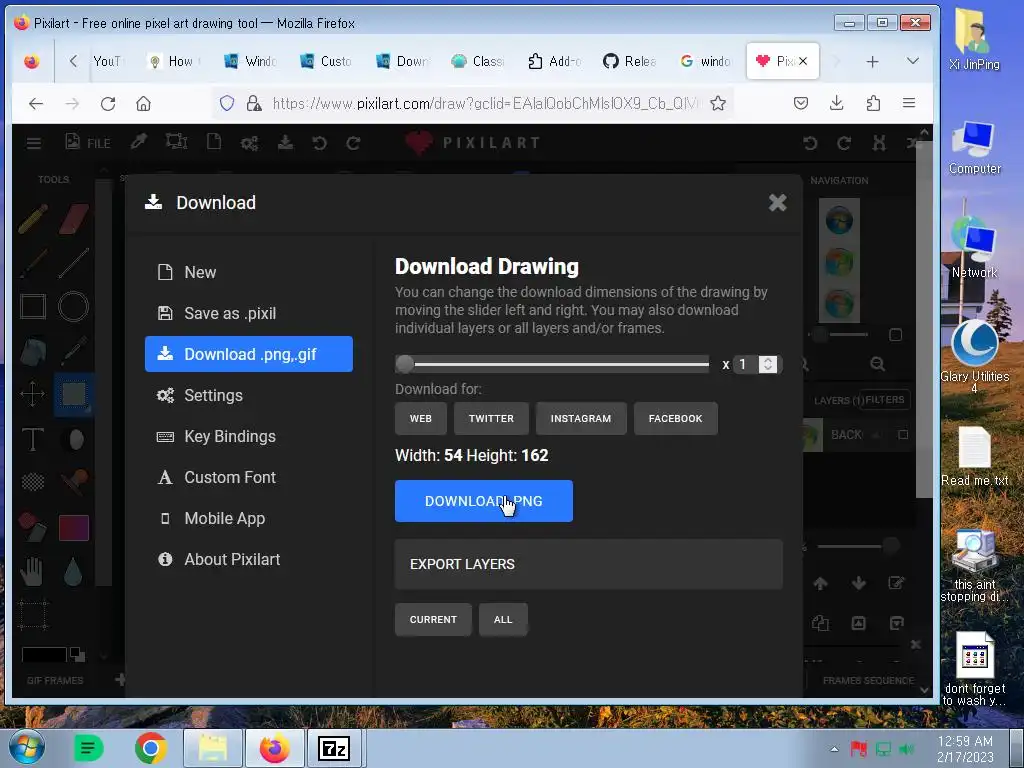The height and width of the screenshot is (768, 1024).
Task: Click the download size slider handle
Action: tap(405, 364)
